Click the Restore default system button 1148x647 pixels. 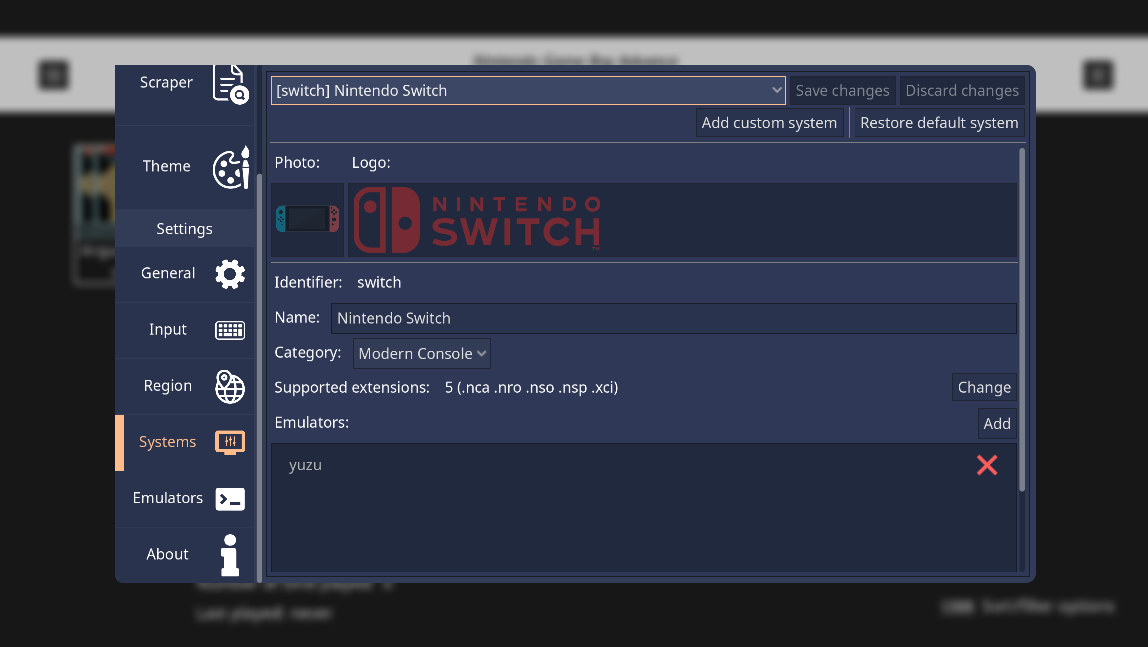pyautogui.click(x=939, y=123)
